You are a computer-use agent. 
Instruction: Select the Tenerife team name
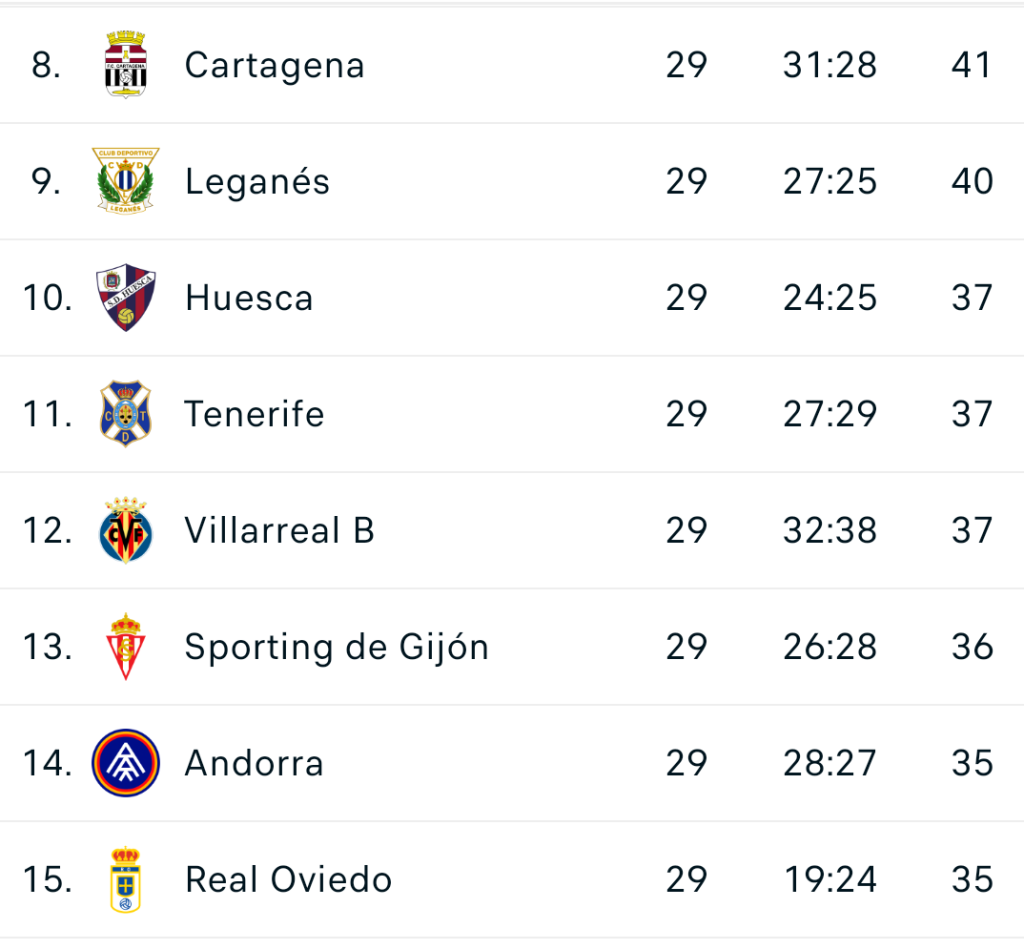254,413
